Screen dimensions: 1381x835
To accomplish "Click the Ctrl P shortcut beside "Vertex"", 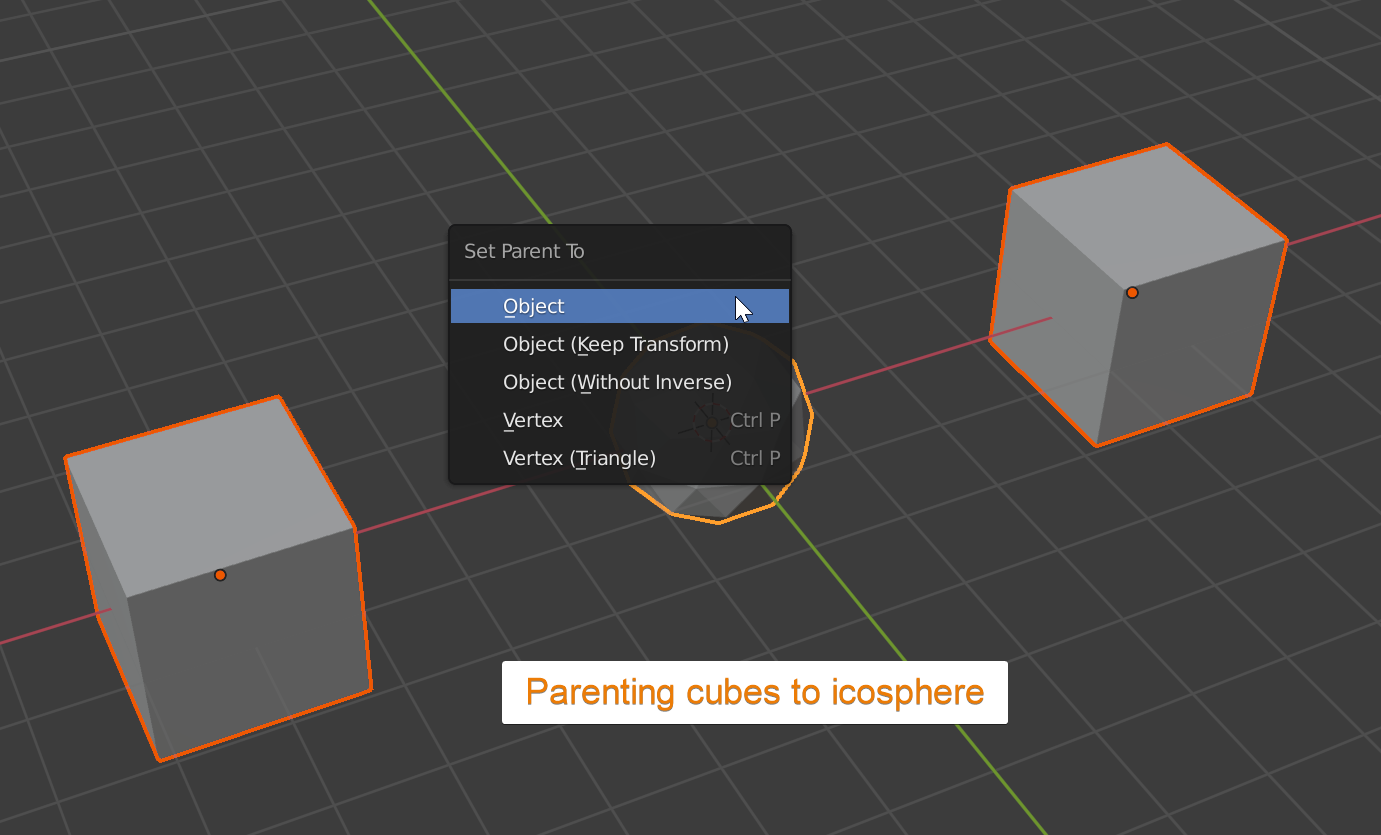I will (754, 420).
